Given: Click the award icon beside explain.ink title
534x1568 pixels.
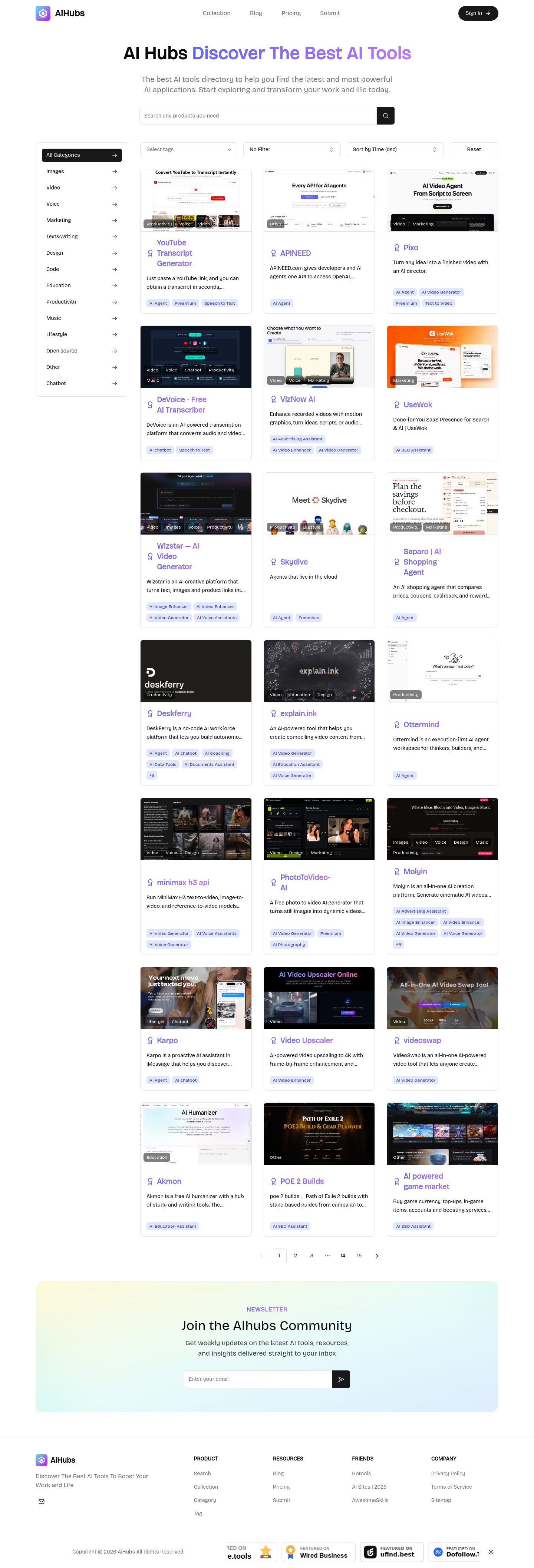Looking at the screenshot, I should pyautogui.click(x=273, y=714).
